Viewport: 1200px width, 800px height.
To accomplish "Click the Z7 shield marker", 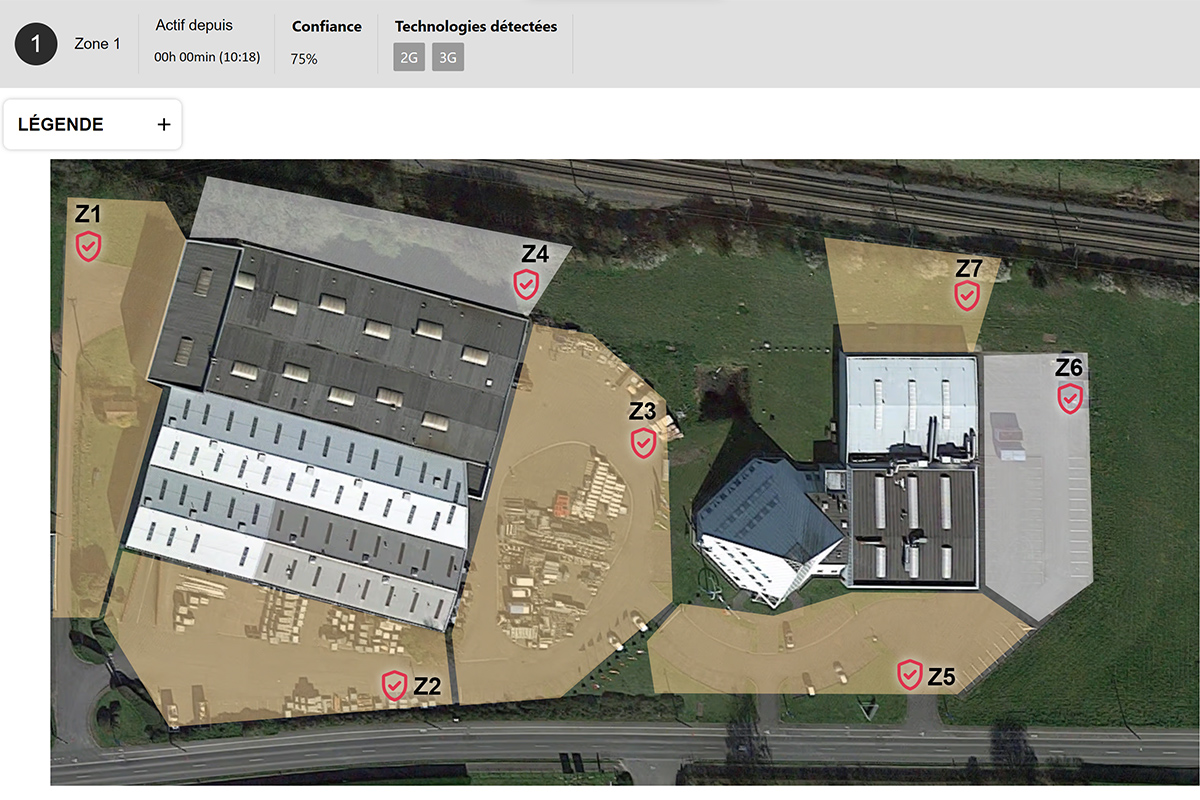I will point(966,295).
